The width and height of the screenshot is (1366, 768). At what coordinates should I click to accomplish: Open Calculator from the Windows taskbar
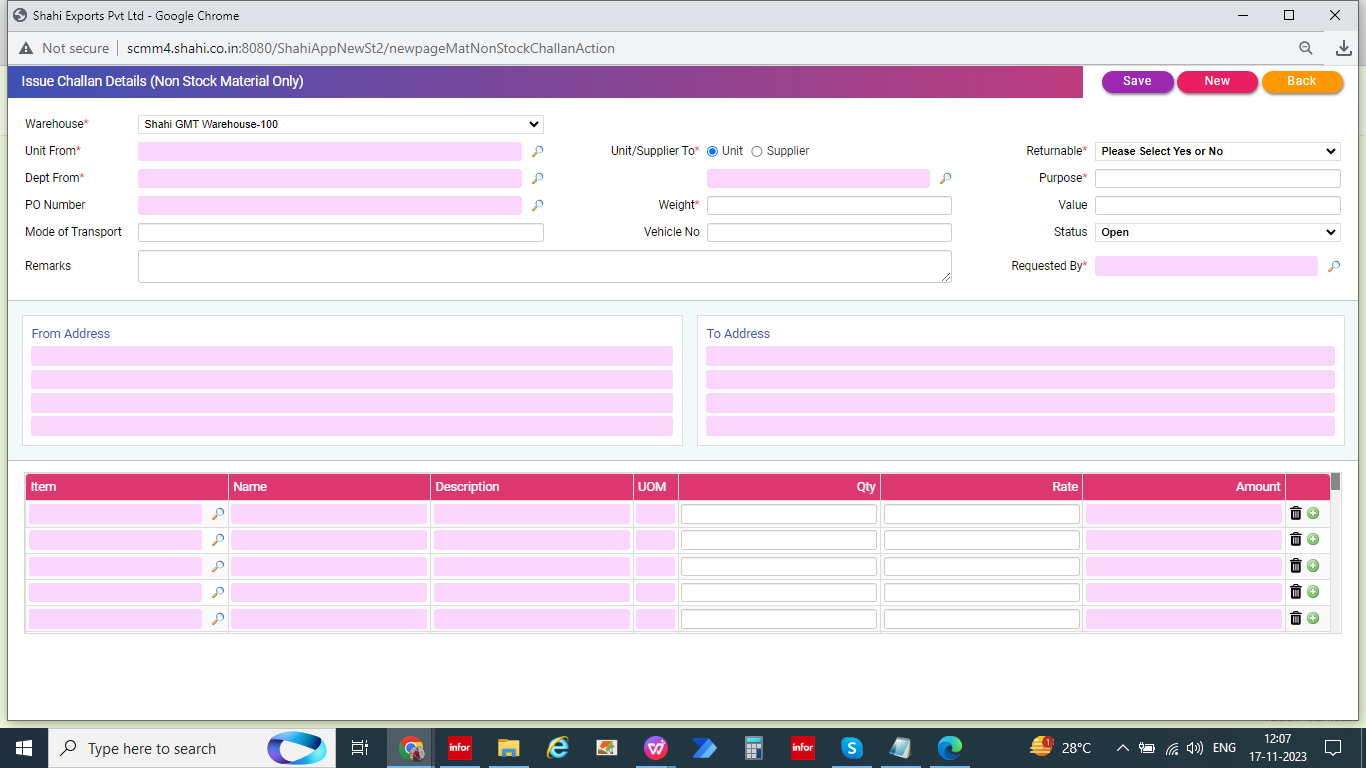pos(754,748)
